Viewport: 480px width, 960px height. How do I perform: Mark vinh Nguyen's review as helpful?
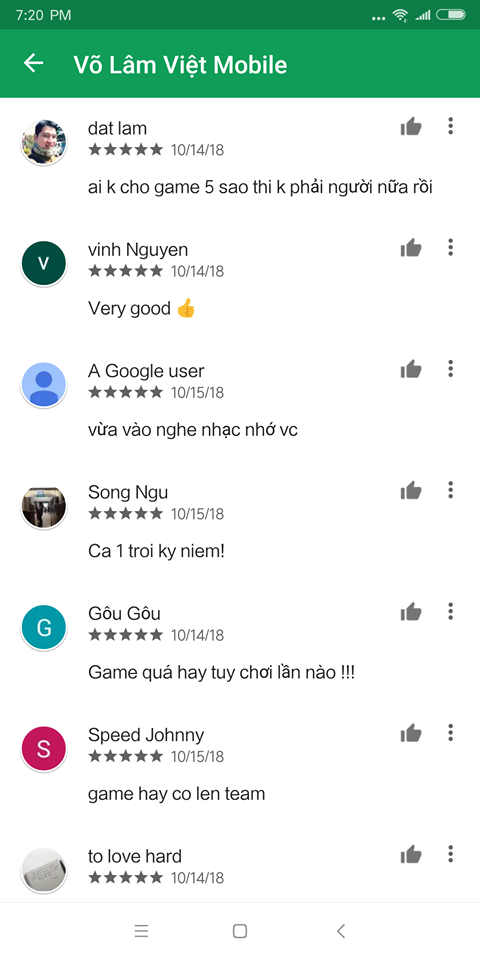point(411,248)
